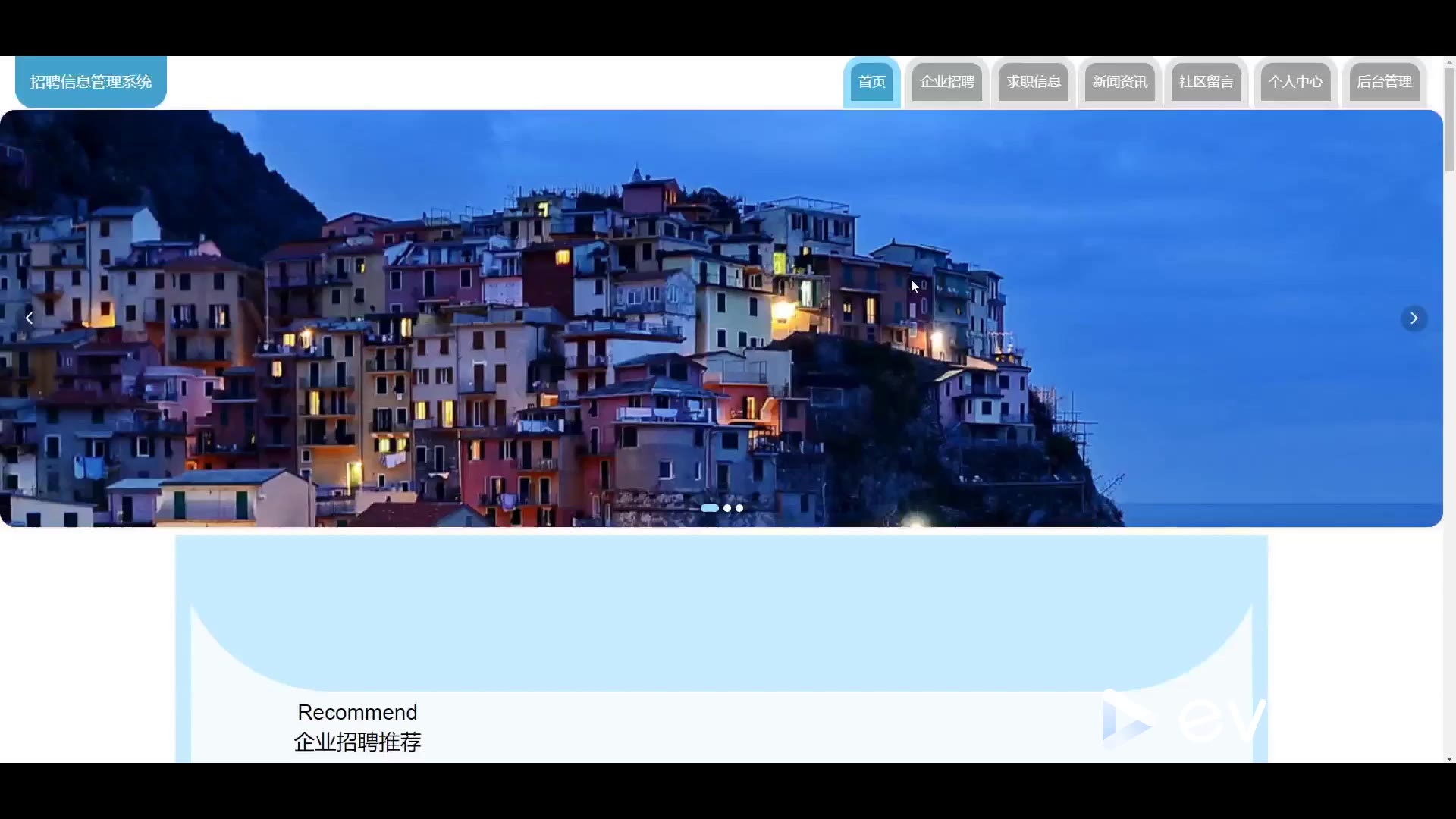Image resolution: width=1456 pixels, height=819 pixels.
Task: Open the 后台管理 tab
Action: point(1384,82)
